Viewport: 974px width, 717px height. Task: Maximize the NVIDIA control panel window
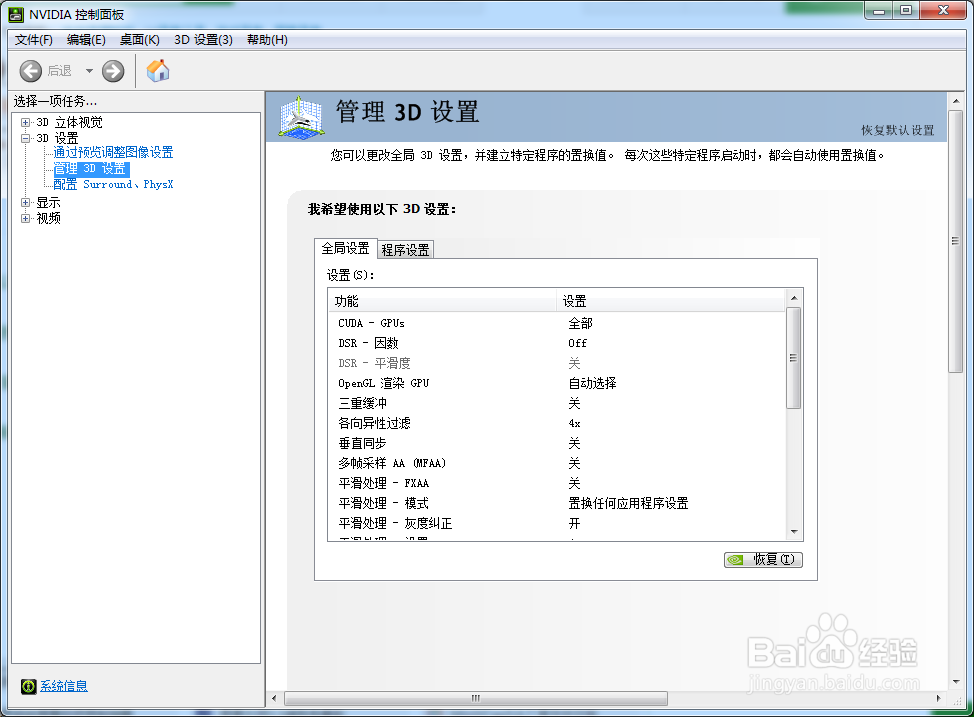pos(906,11)
